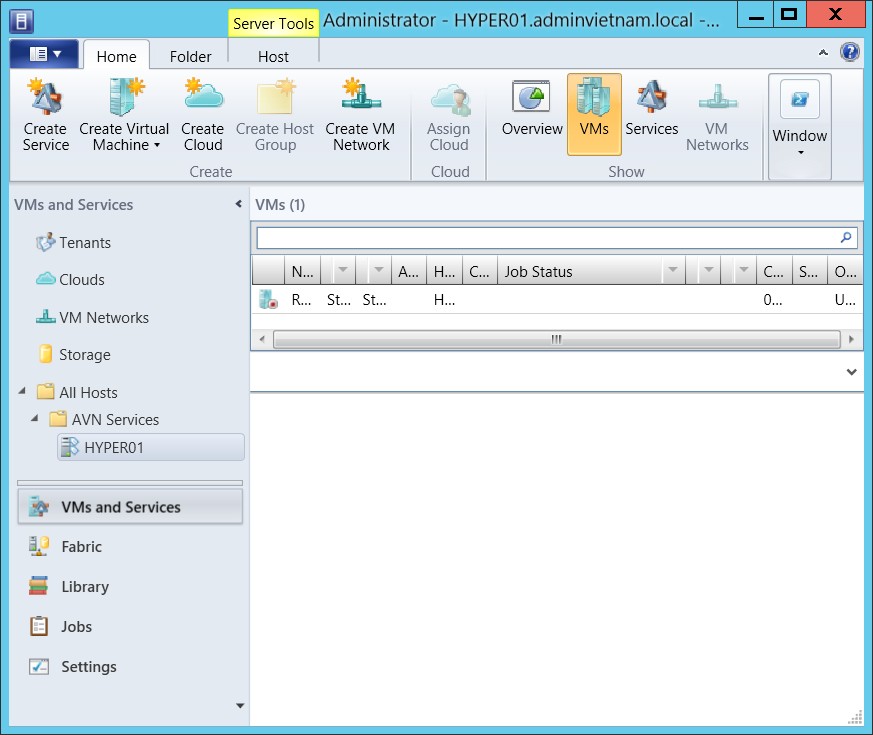
Task: Click the Create Service ribbon icon
Action: (x=46, y=115)
